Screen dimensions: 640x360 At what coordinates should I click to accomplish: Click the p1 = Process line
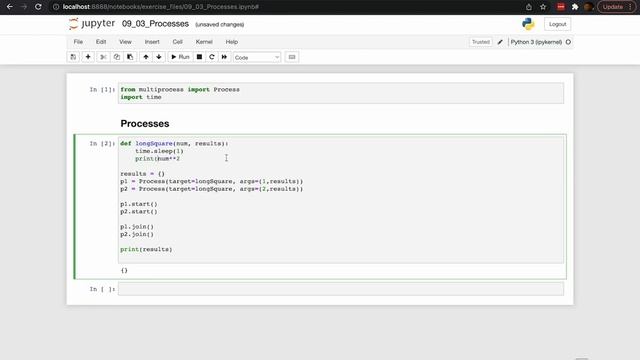coord(211,181)
